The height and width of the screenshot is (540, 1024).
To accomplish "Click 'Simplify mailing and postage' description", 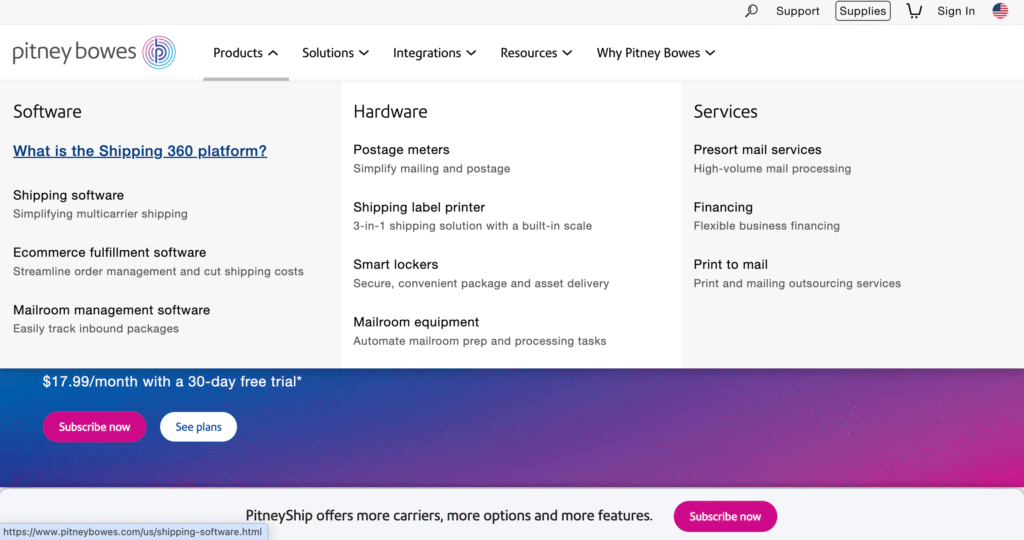I will [x=432, y=168].
